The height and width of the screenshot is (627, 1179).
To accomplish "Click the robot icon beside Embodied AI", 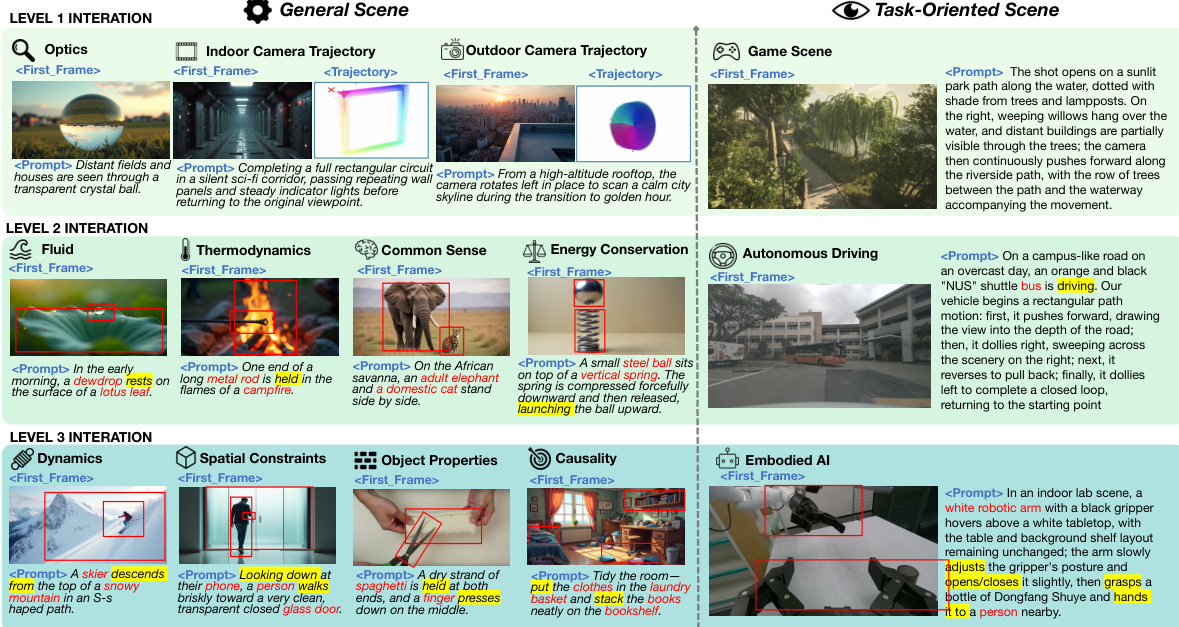I will (727, 460).
